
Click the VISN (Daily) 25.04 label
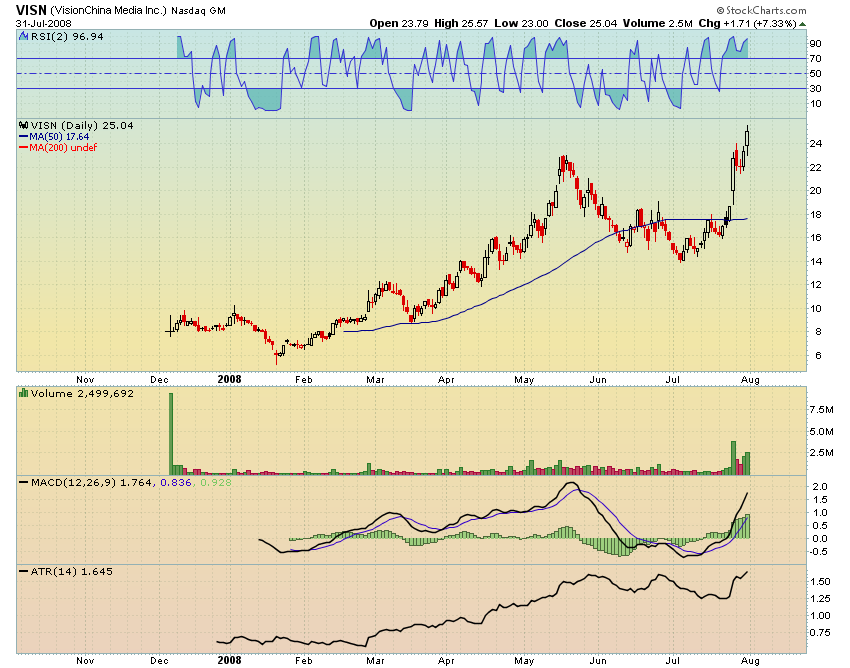tap(82, 125)
